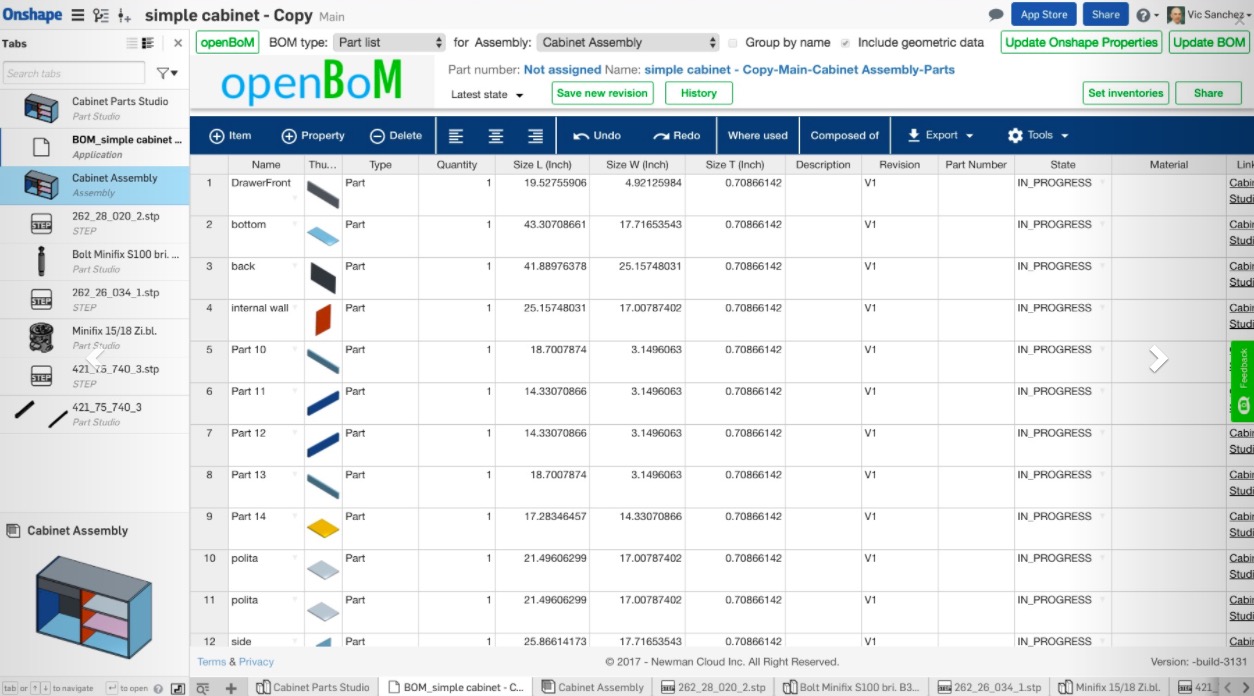This screenshot has width=1254, height=696.
Task: Click the Delete toolbar button
Action: (x=396, y=135)
